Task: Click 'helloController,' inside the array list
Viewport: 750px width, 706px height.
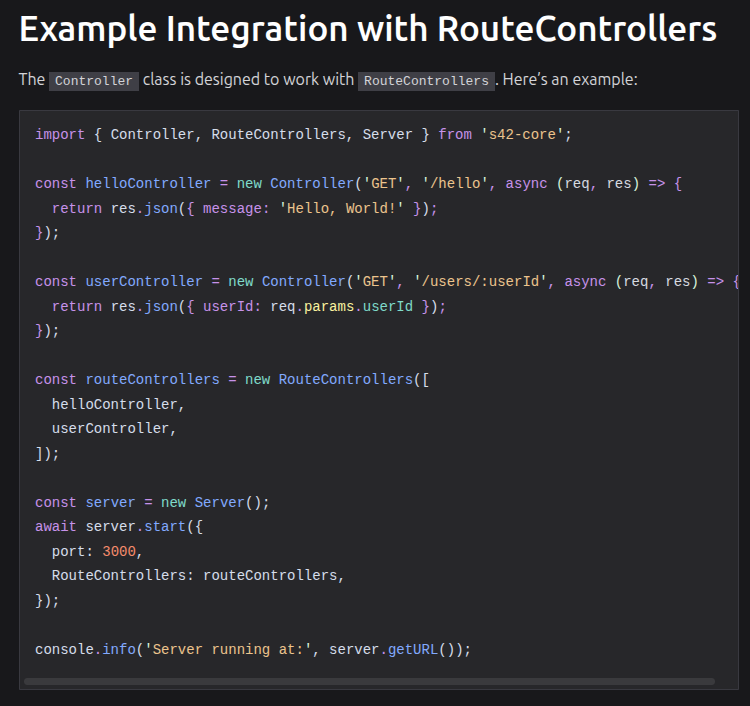Action: tap(118, 404)
